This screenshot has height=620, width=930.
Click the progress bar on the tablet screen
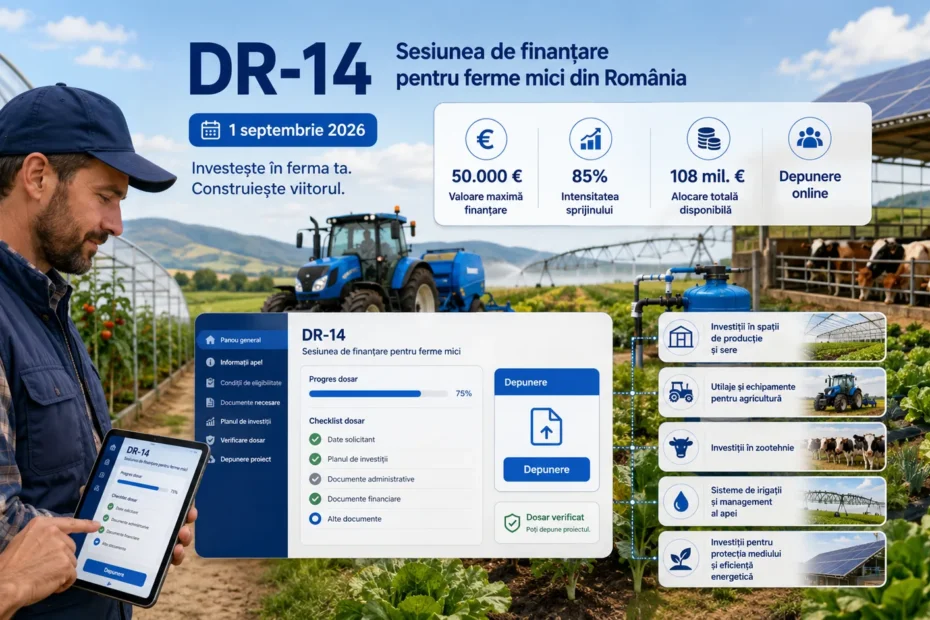coord(142,486)
